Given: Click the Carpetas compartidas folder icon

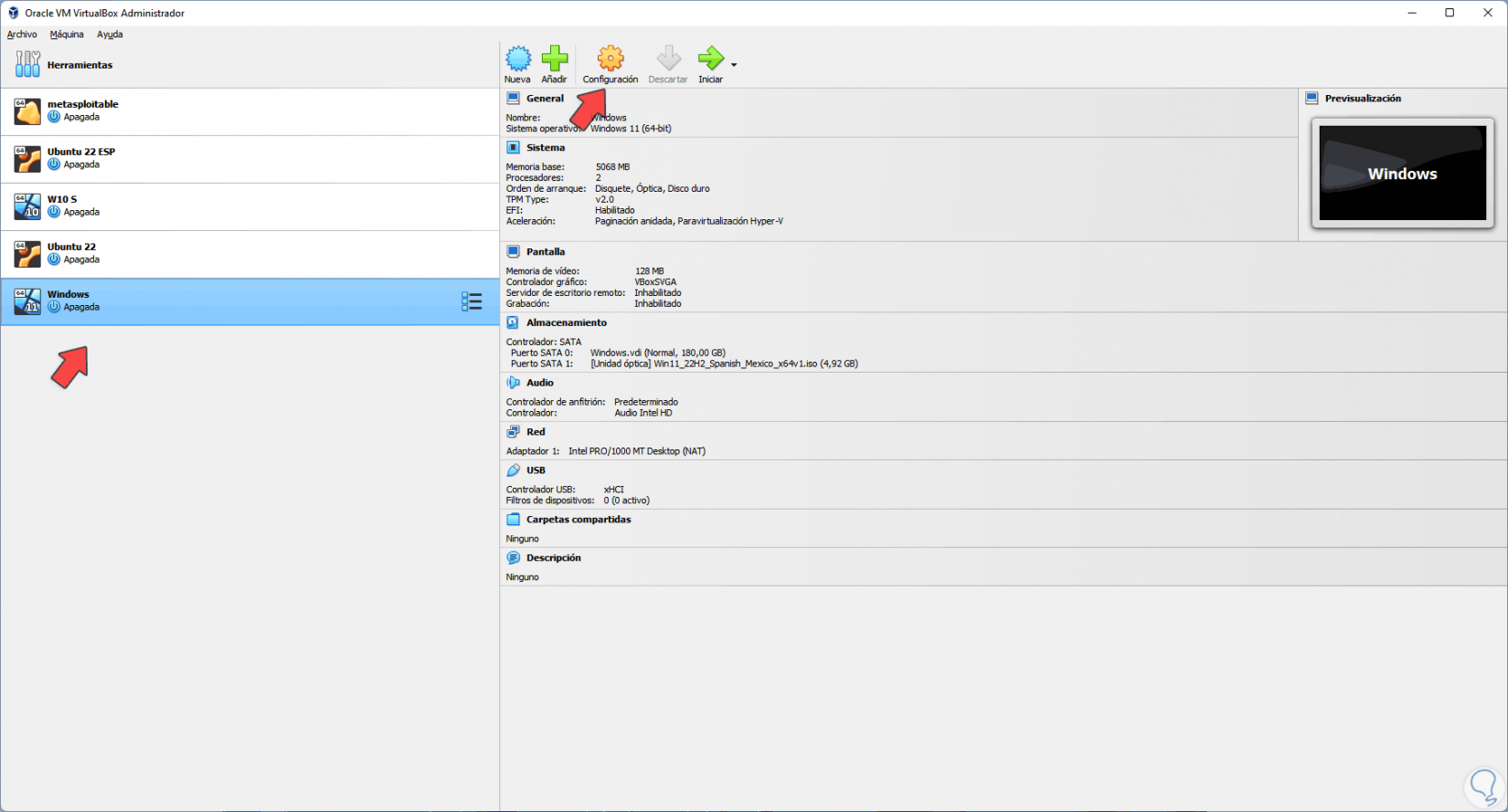Looking at the screenshot, I should [x=514, y=521].
